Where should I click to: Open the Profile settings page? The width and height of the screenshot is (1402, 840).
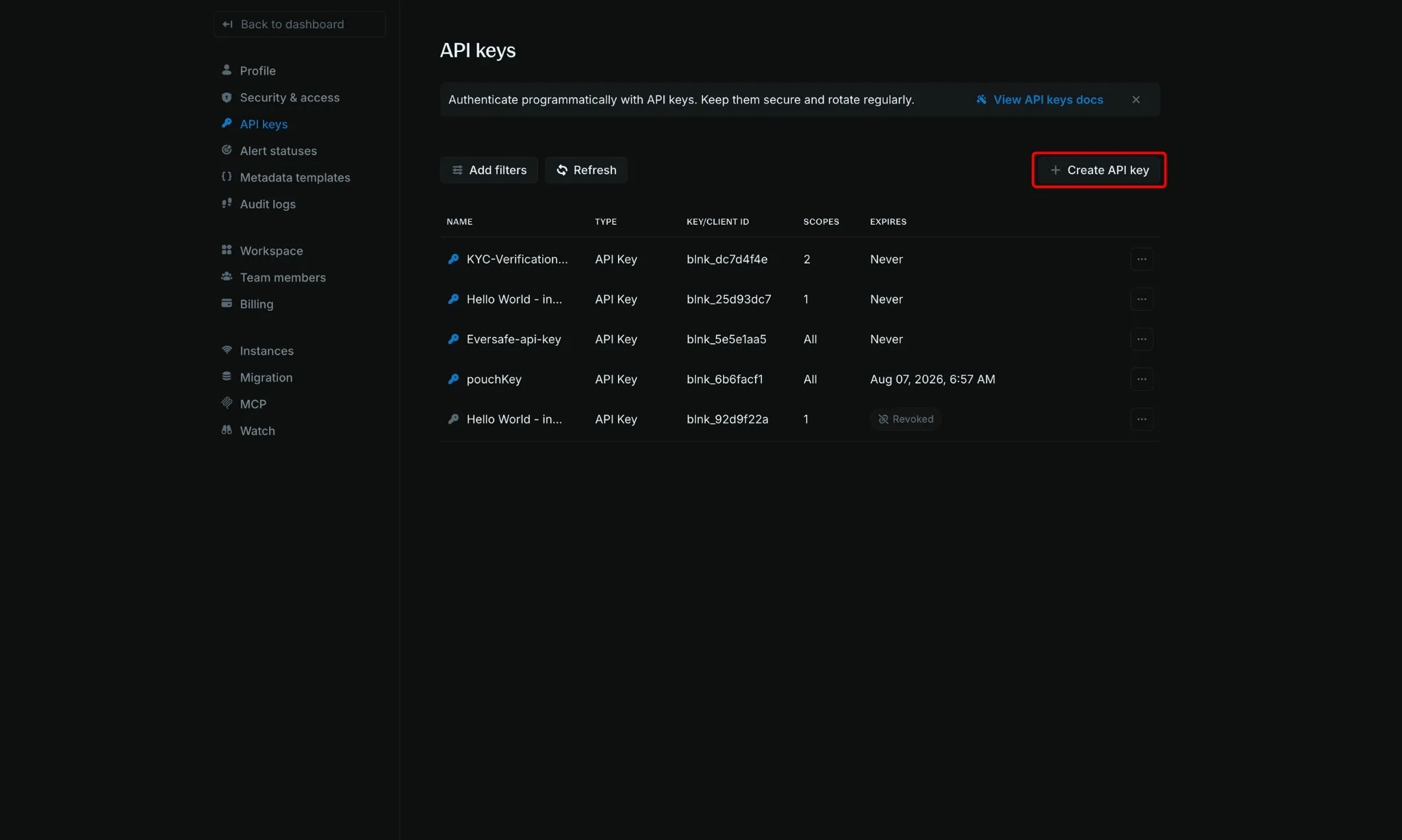point(257,71)
